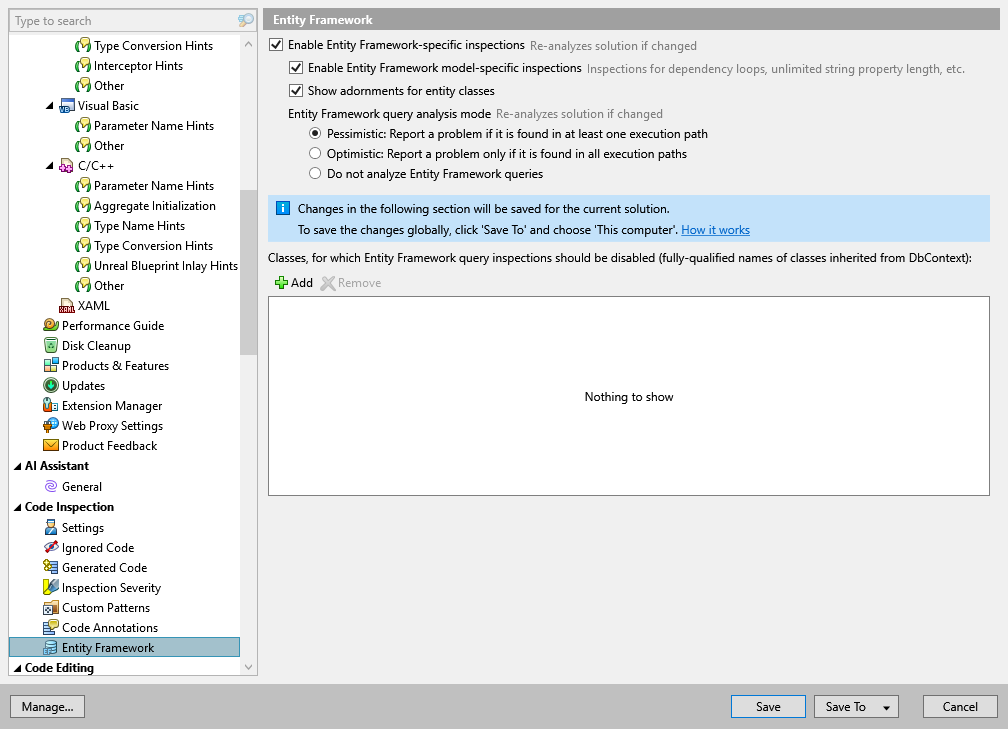The height and width of the screenshot is (729, 1008).
Task: Click the search field
Action: (120, 20)
